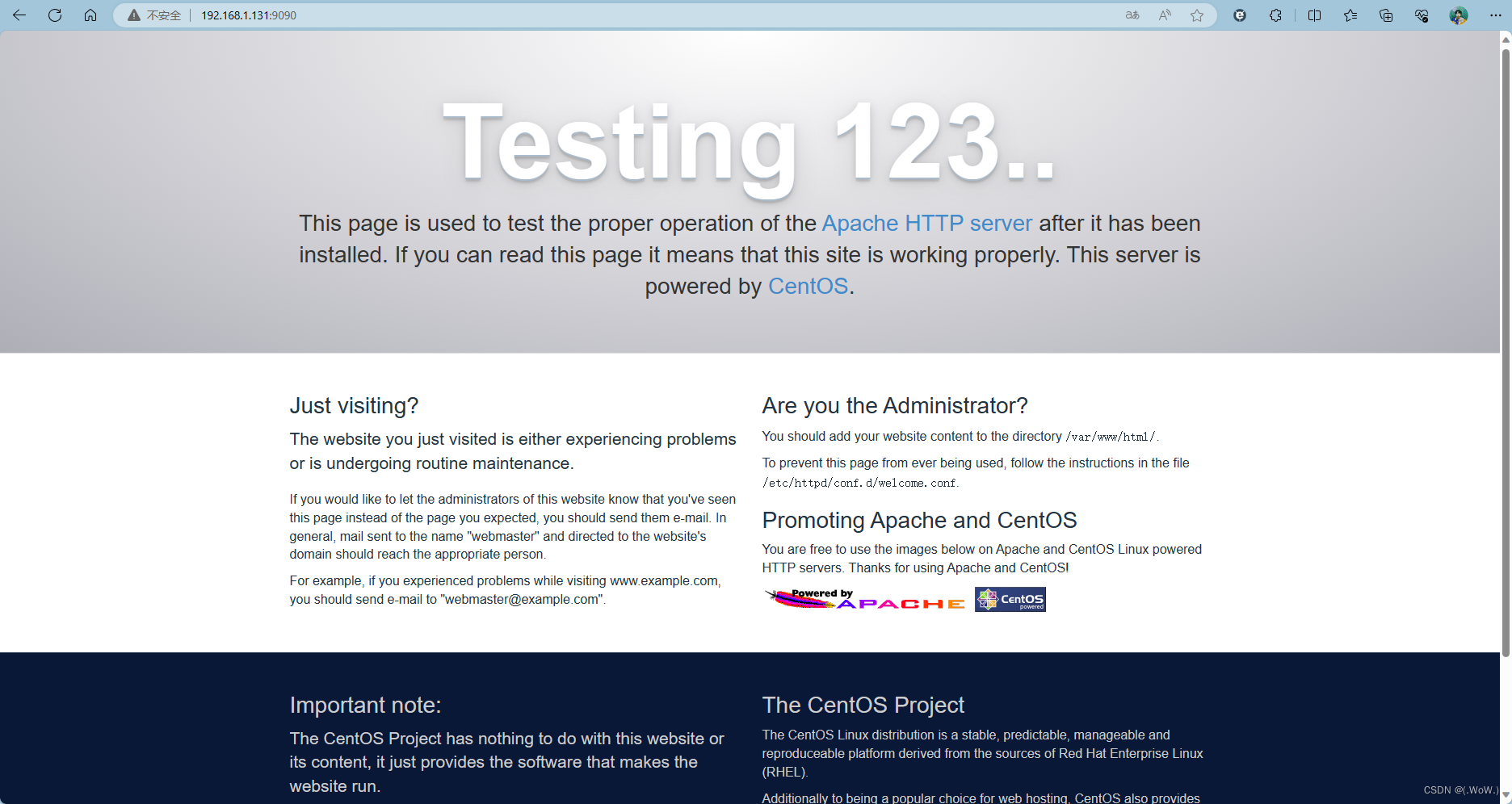Click the 'Promoting Apache and CentOS' heading

(919, 520)
